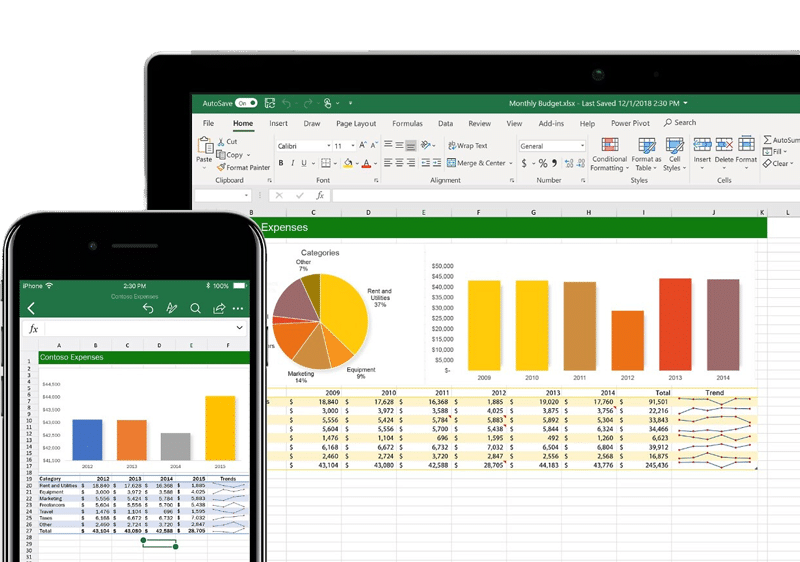The width and height of the screenshot is (800, 562).
Task: Tap the share icon on the iPhone
Action: (219, 308)
